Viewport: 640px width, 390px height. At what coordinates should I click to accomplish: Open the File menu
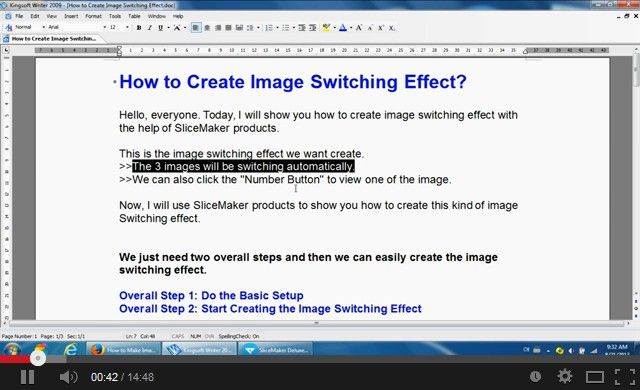pyautogui.click(x=19, y=16)
